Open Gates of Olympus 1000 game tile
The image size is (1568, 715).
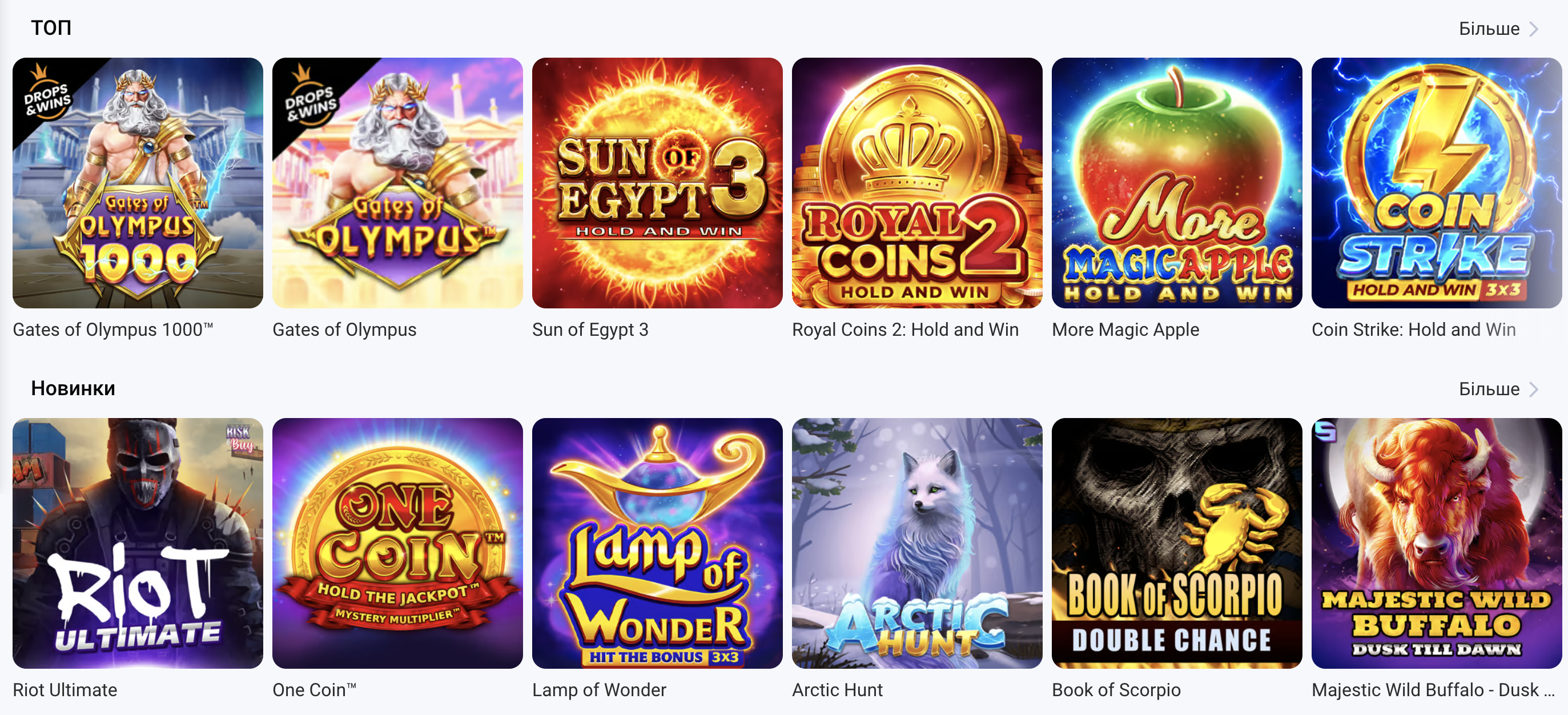pos(138,183)
